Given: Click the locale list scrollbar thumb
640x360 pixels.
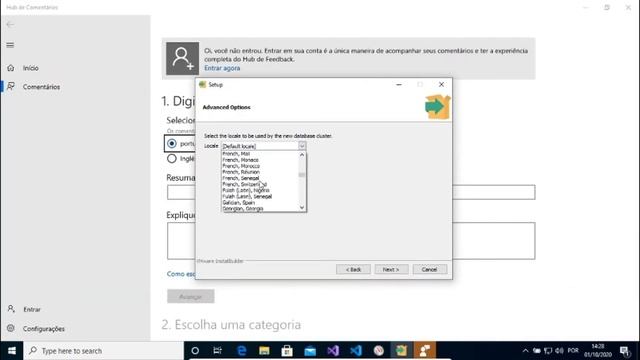Looking at the screenshot, I should click(x=302, y=175).
